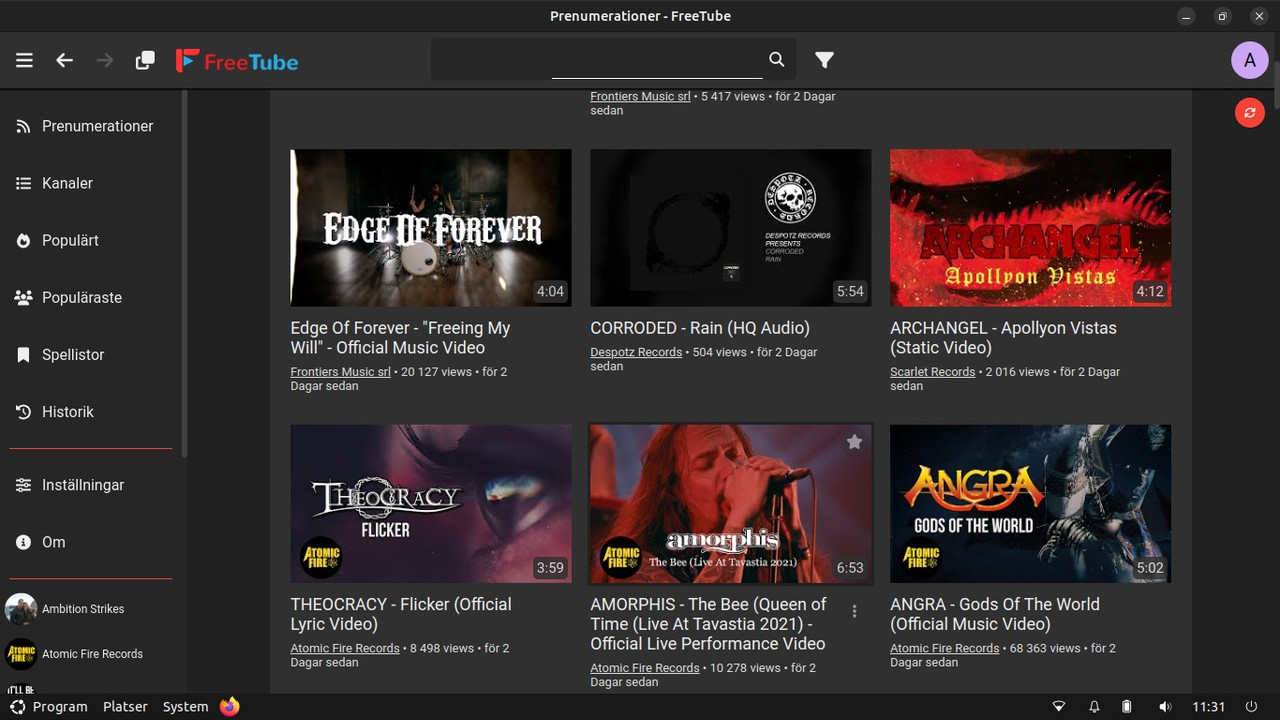
Task: Open search filters via the funnel icon
Action: [824, 61]
